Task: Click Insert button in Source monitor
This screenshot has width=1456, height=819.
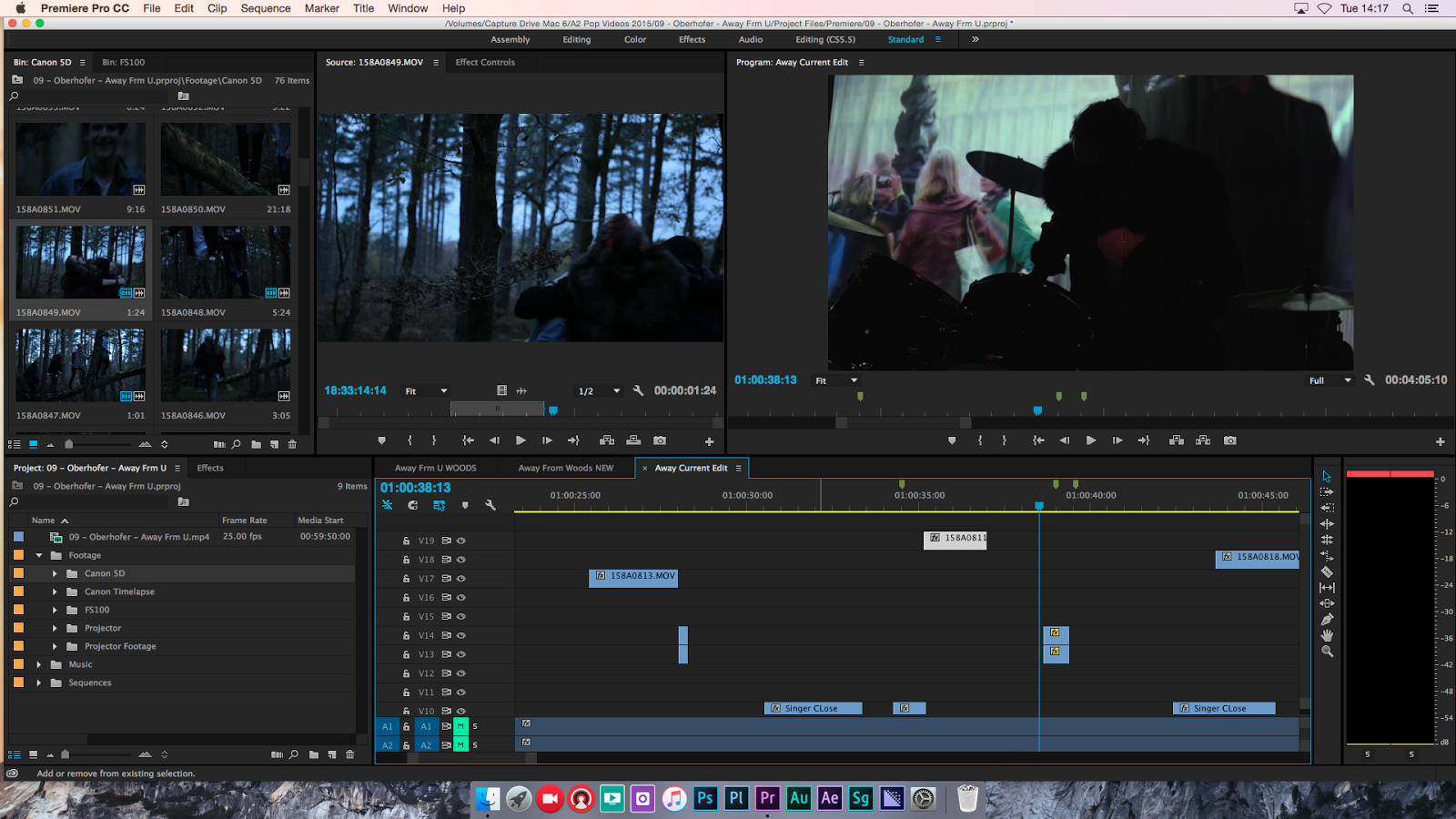Action: point(607,440)
